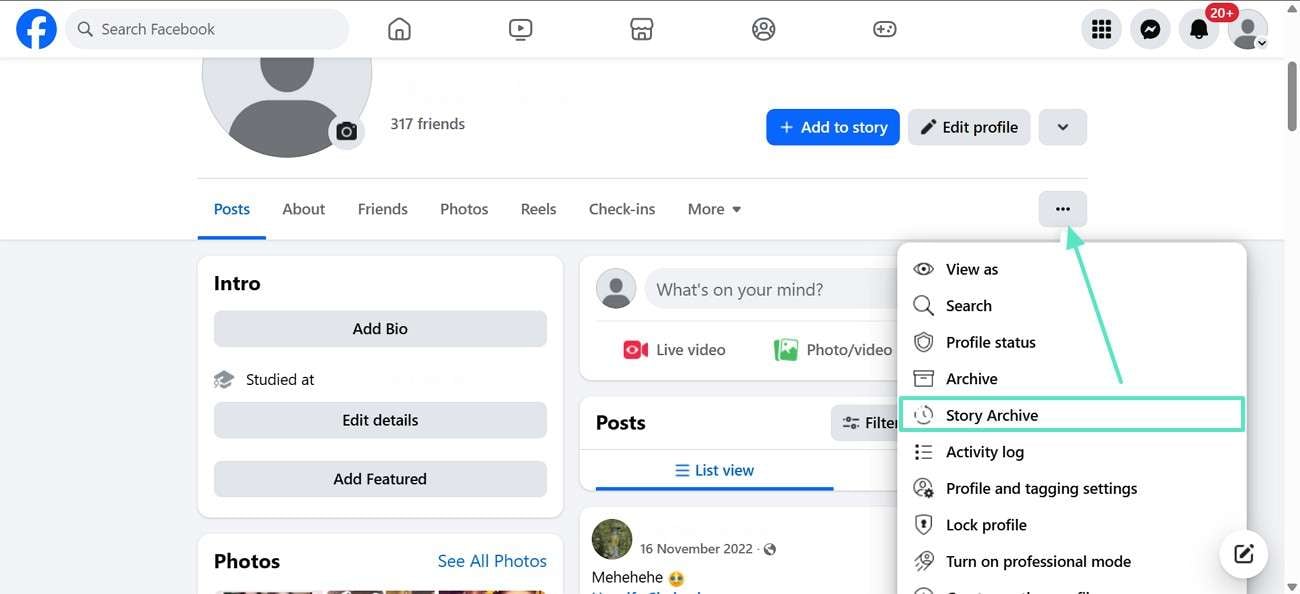
Task: Click the three-dot profile options button
Action: coord(1062,209)
